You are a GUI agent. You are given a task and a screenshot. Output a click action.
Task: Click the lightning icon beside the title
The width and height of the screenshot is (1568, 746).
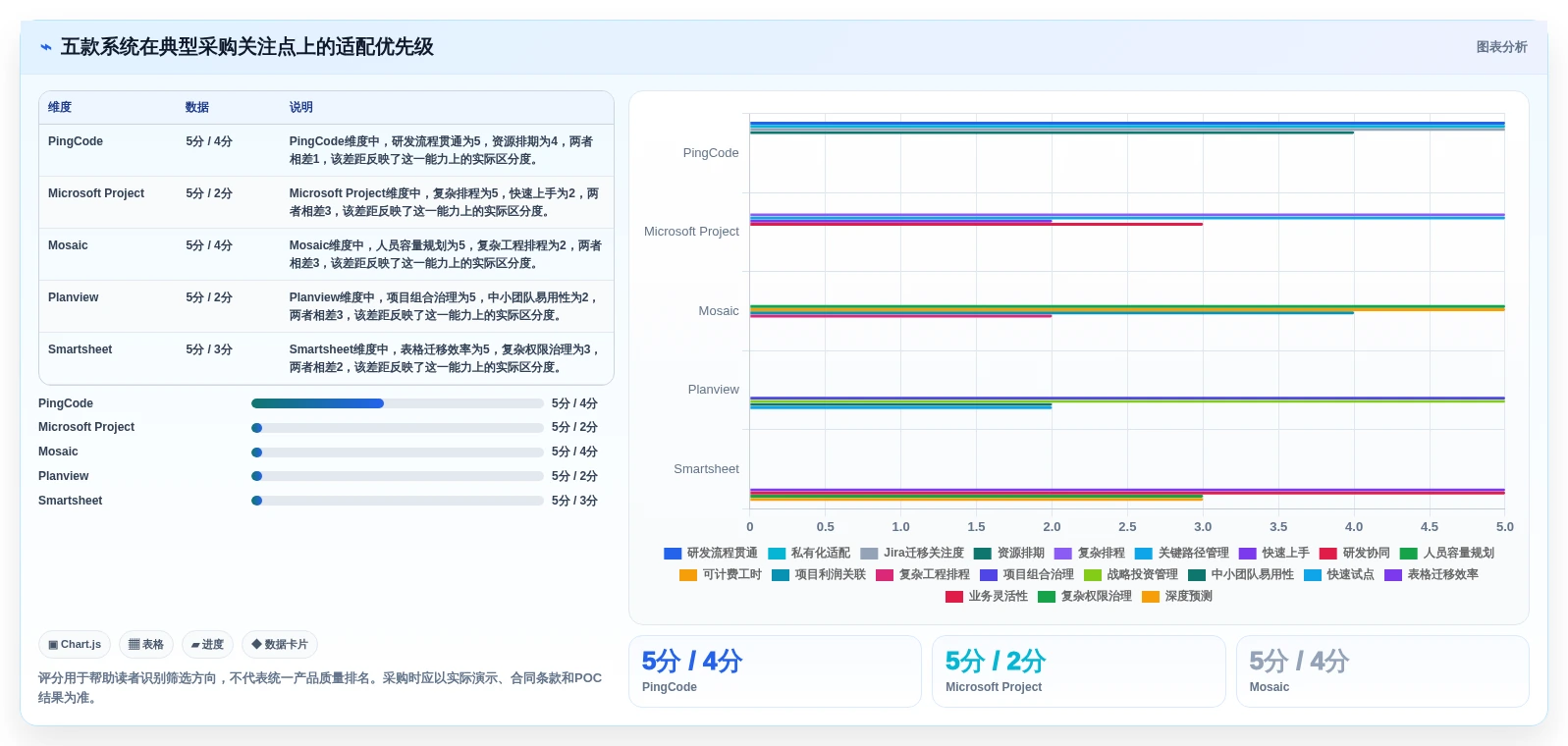pyautogui.click(x=46, y=47)
